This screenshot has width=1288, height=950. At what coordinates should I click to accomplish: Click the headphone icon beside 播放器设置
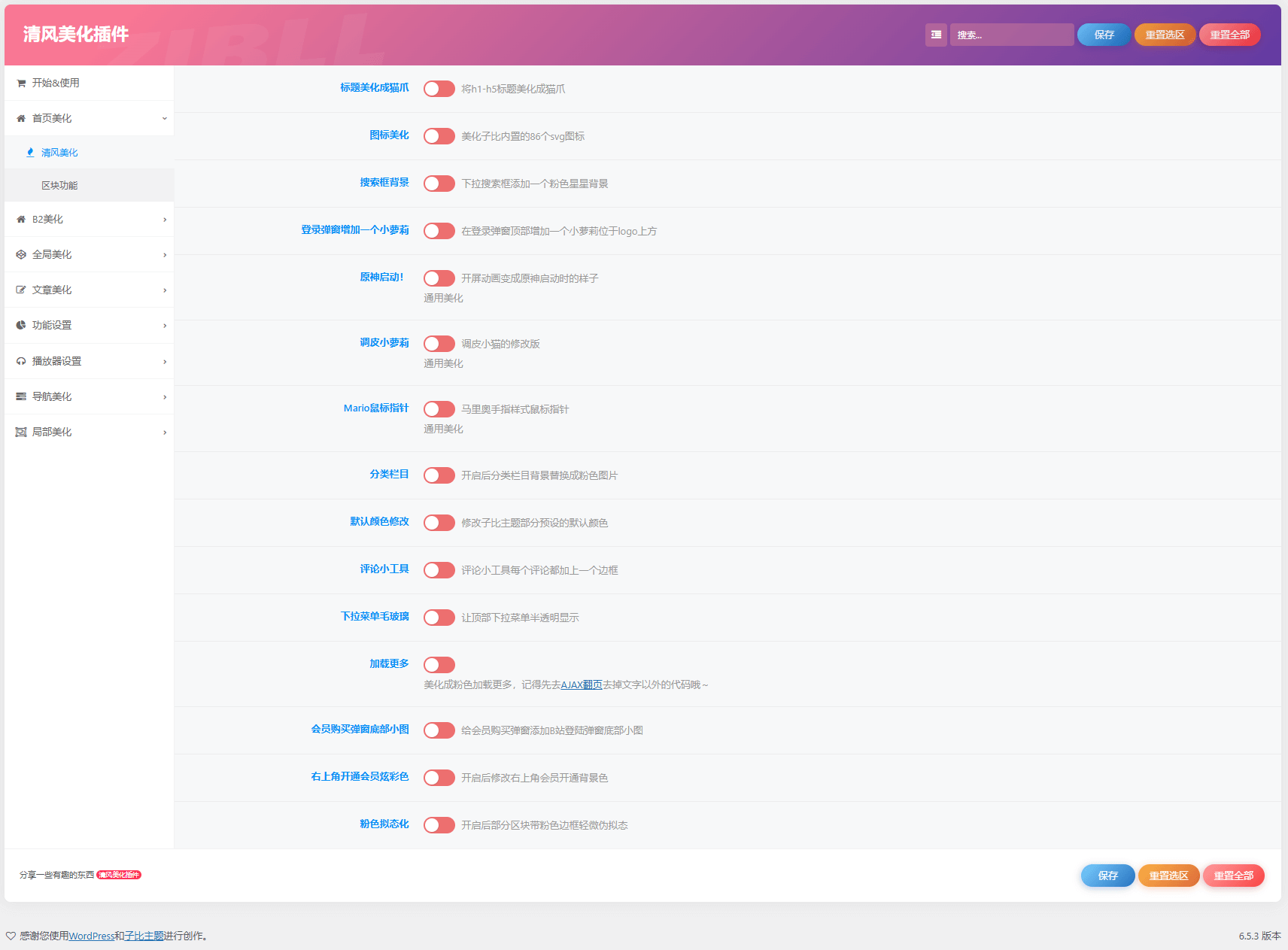(x=21, y=362)
